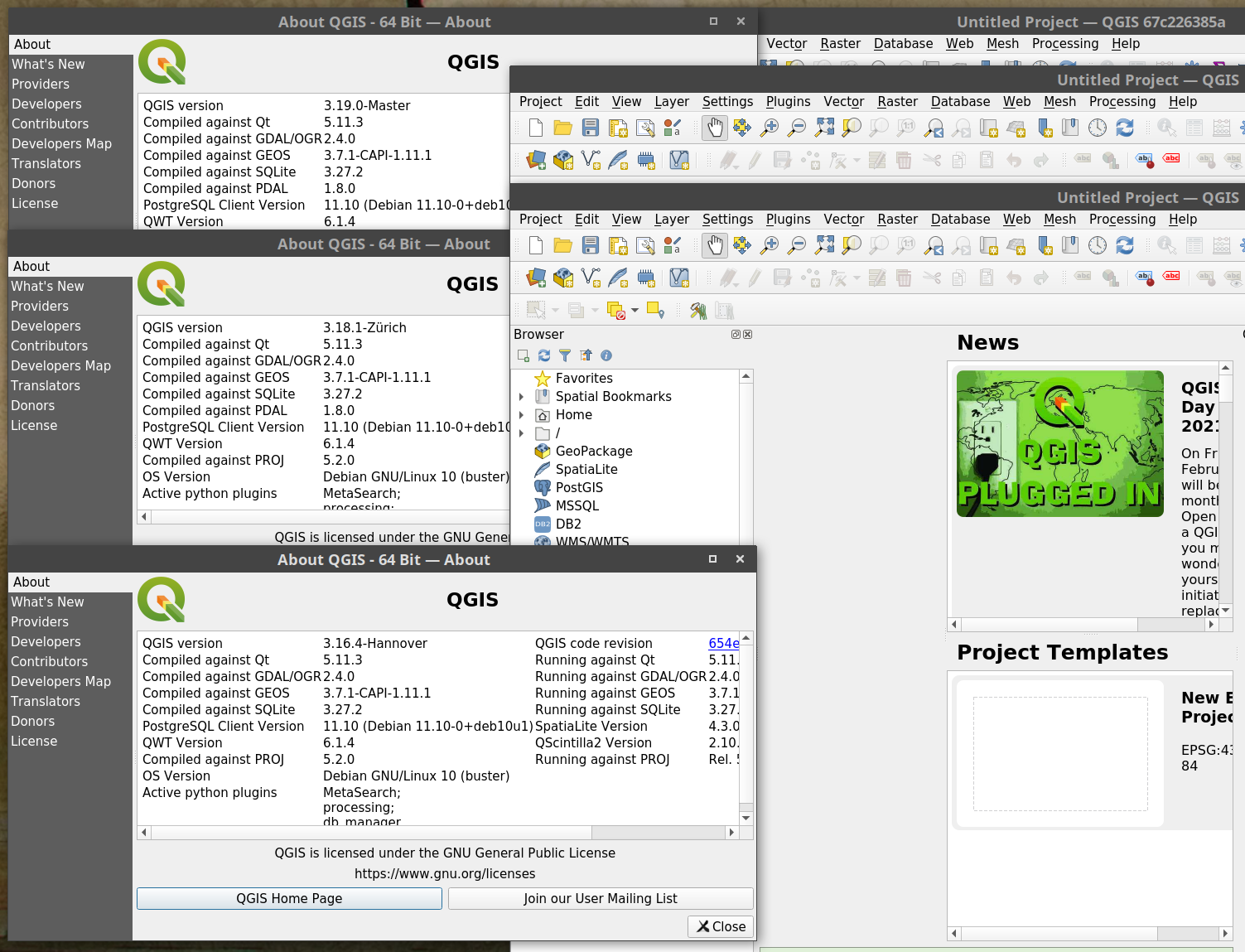Open Help menu in rearmost QGIS 67c226385a window

1126,44
